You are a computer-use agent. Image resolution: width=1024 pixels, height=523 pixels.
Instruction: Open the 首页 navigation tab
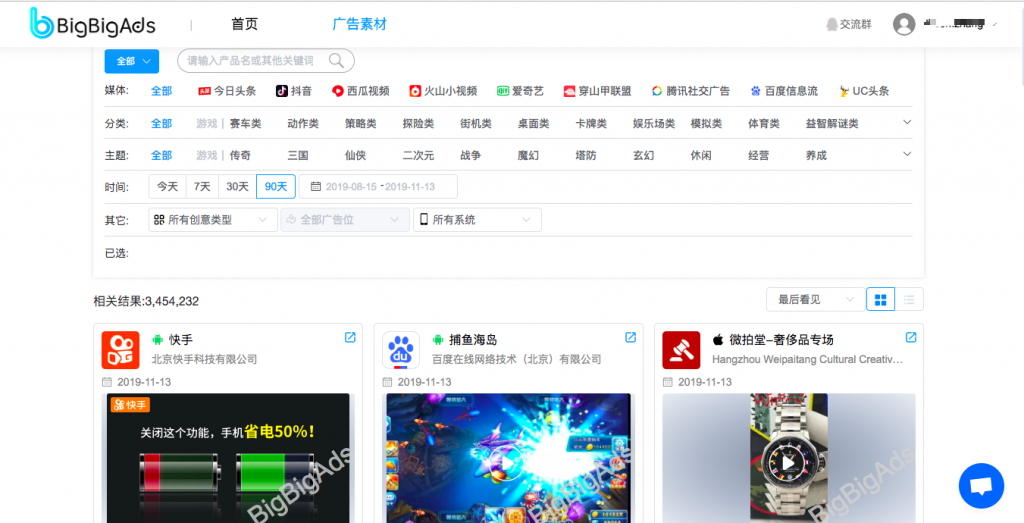244,24
